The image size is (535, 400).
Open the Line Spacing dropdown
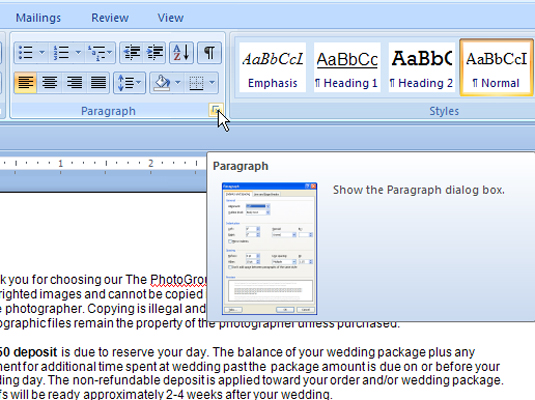click(x=129, y=82)
